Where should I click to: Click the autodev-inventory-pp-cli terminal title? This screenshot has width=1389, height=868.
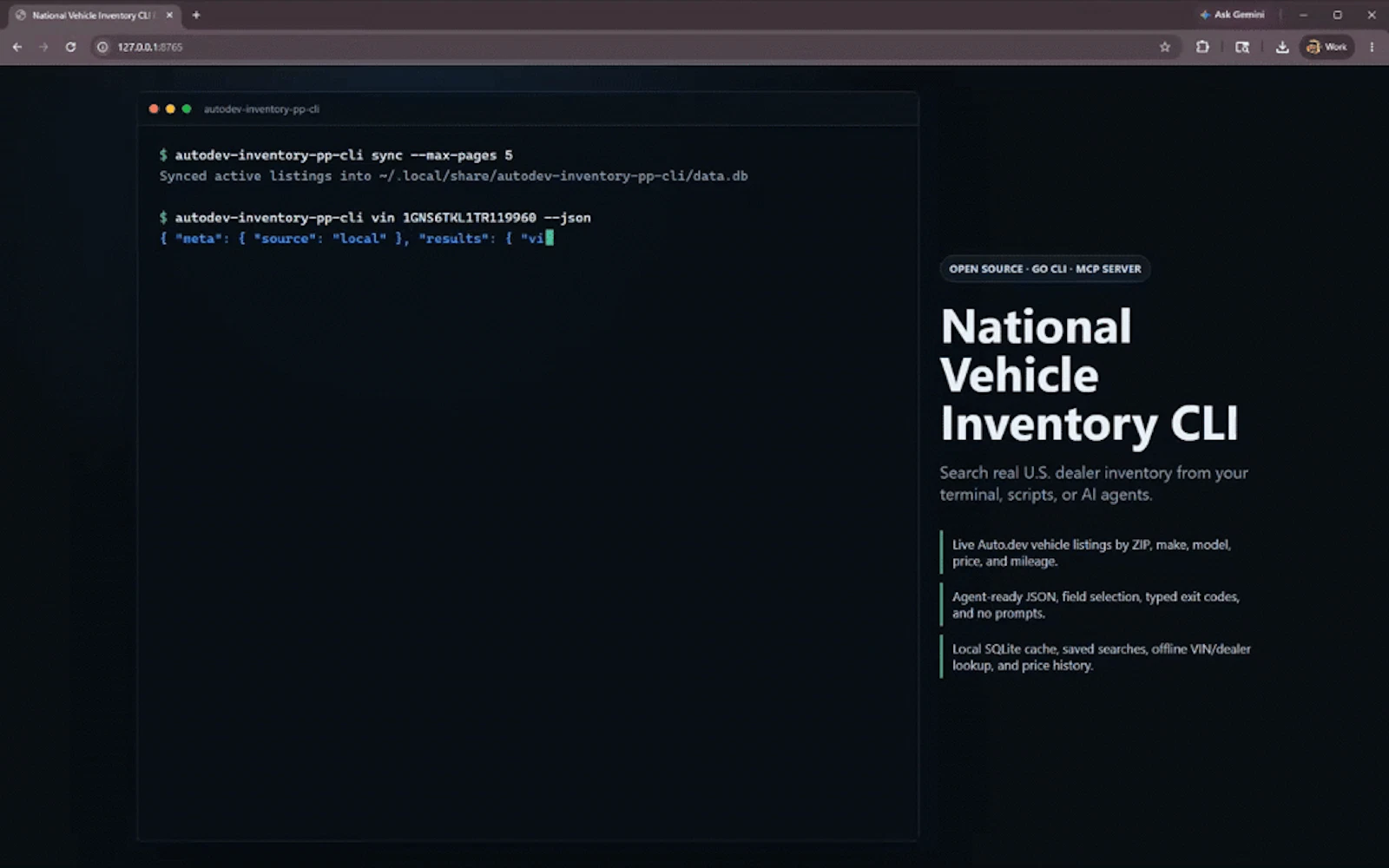(261, 109)
